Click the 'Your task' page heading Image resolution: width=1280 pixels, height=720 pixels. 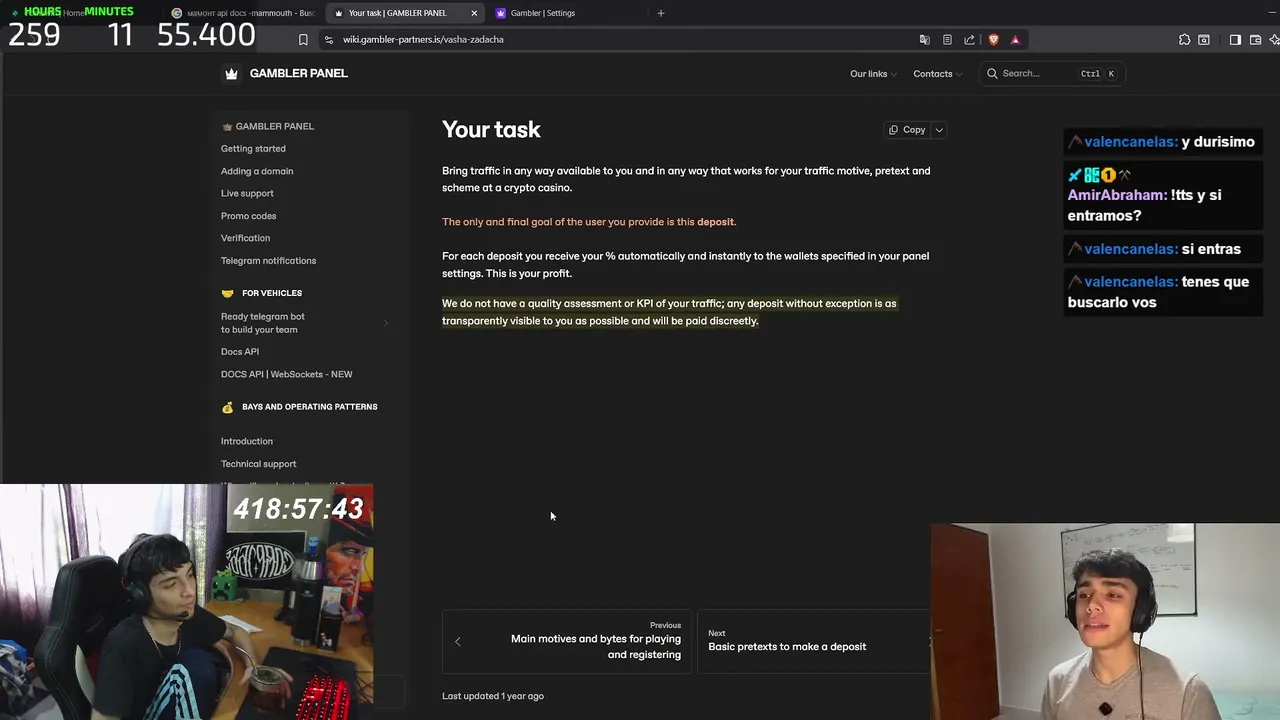[x=491, y=130]
